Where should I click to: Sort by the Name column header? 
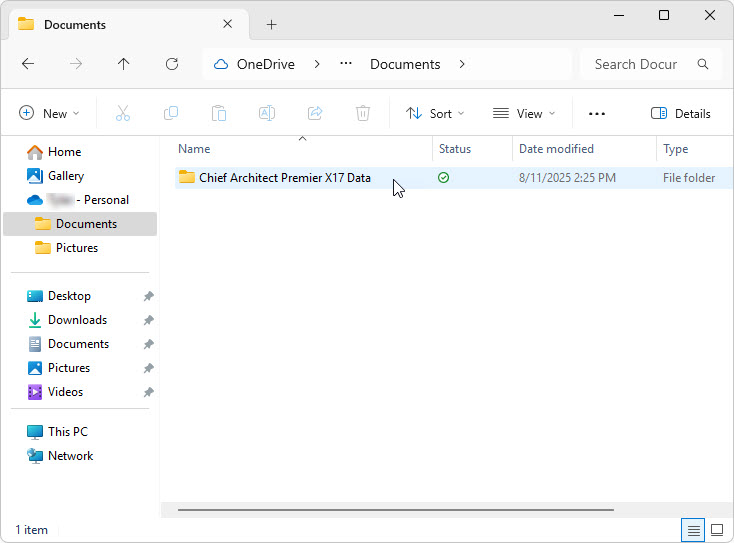[x=303, y=149]
